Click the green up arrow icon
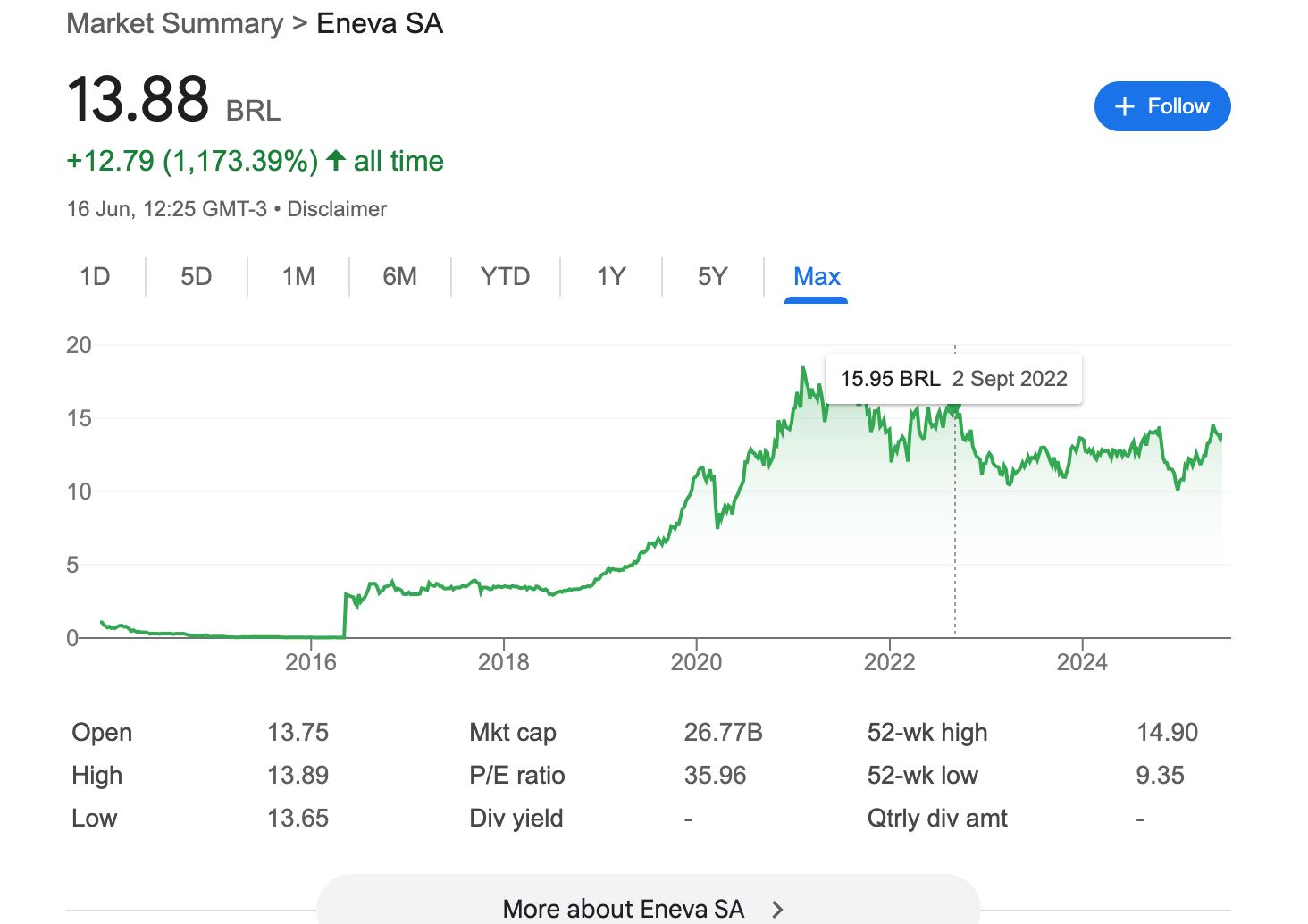 click(335, 161)
